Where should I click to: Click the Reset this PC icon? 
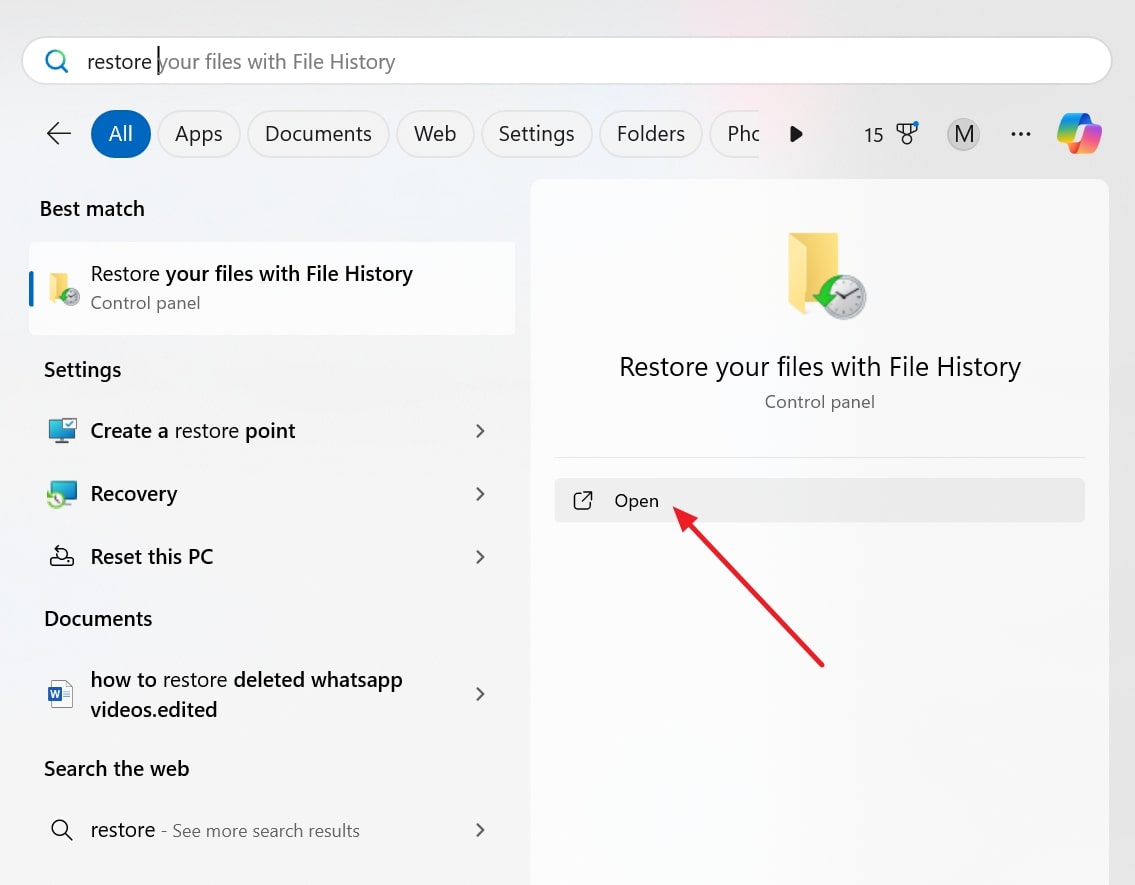click(61, 556)
